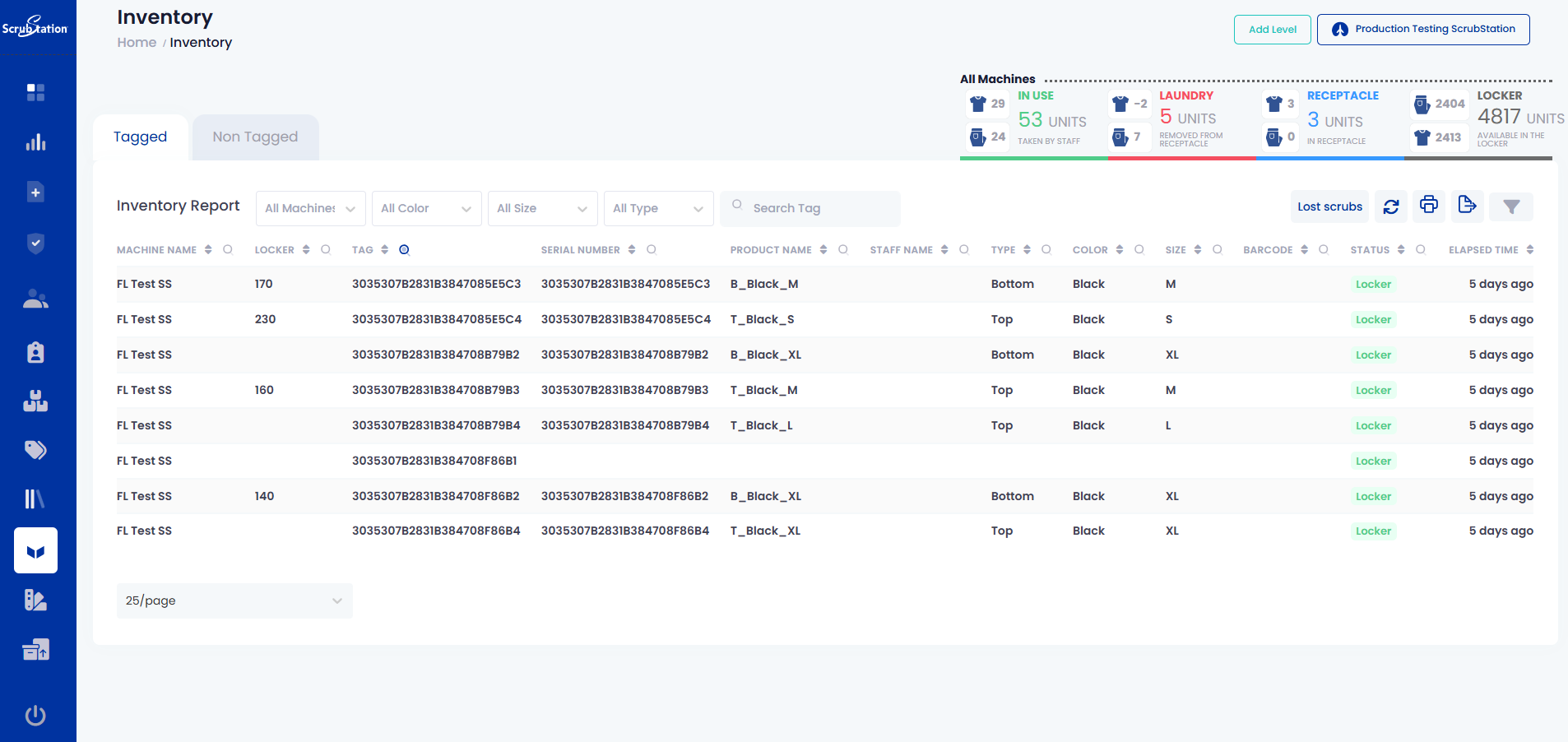Image resolution: width=1568 pixels, height=742 pixels.
Task: Toggle sort on Elapsed Time column
Action: coord(1529,250)
